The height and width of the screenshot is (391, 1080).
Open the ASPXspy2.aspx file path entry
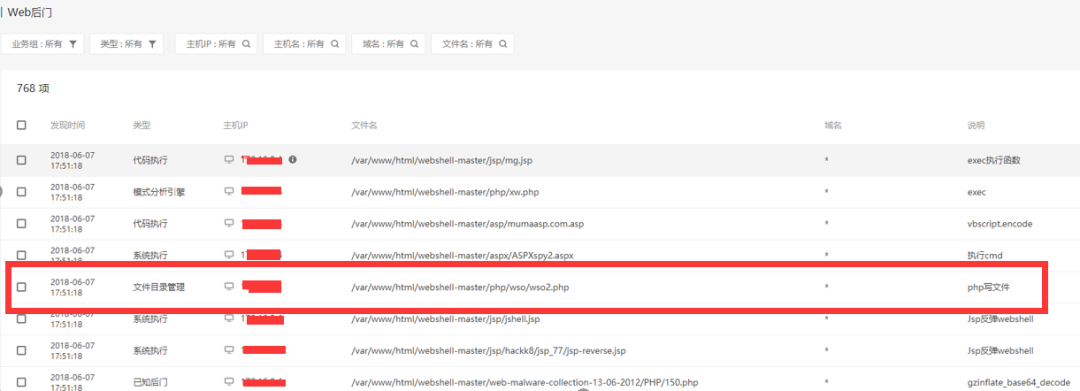(x=462, y=255)
